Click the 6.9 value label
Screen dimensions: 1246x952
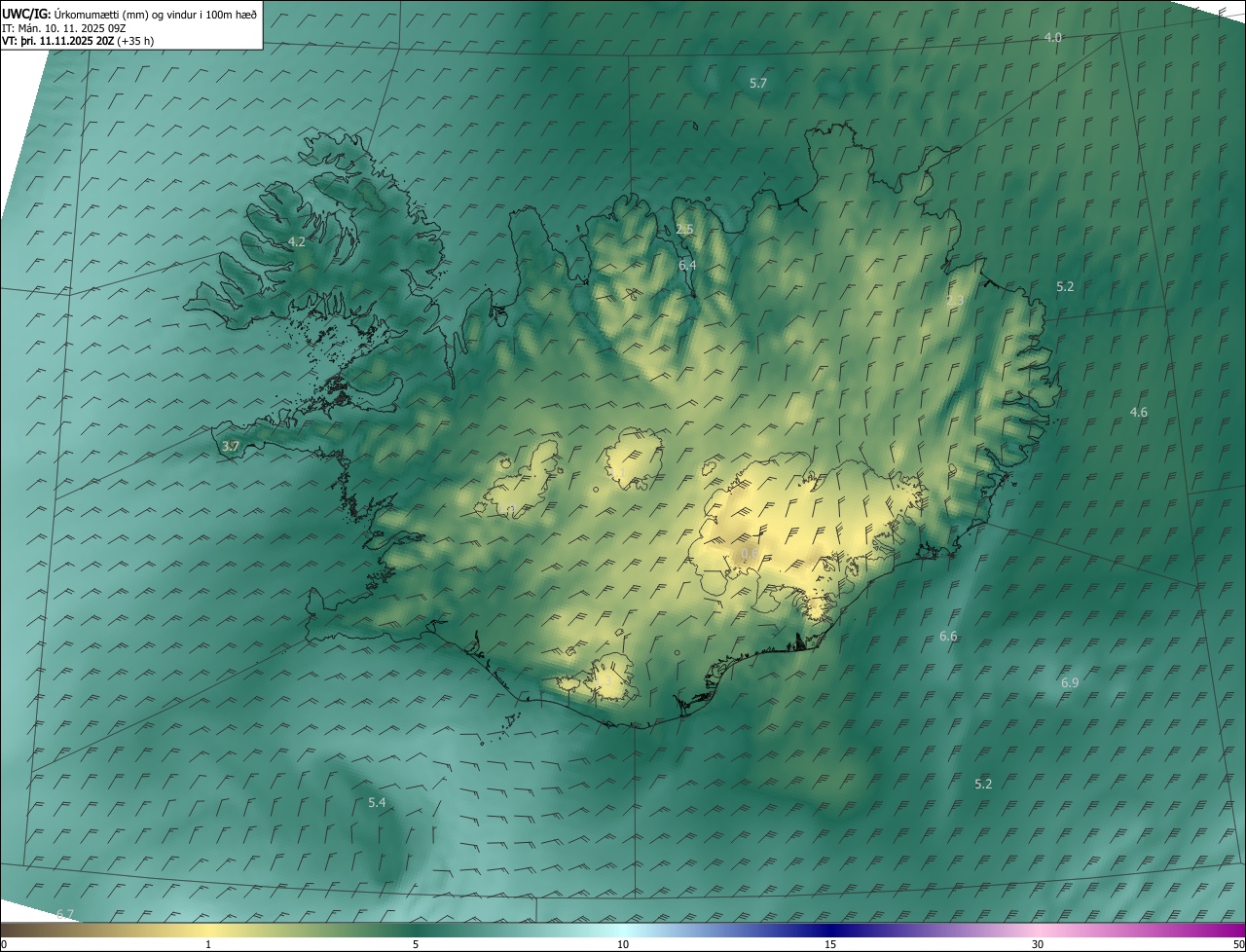tap(1070, 683)
